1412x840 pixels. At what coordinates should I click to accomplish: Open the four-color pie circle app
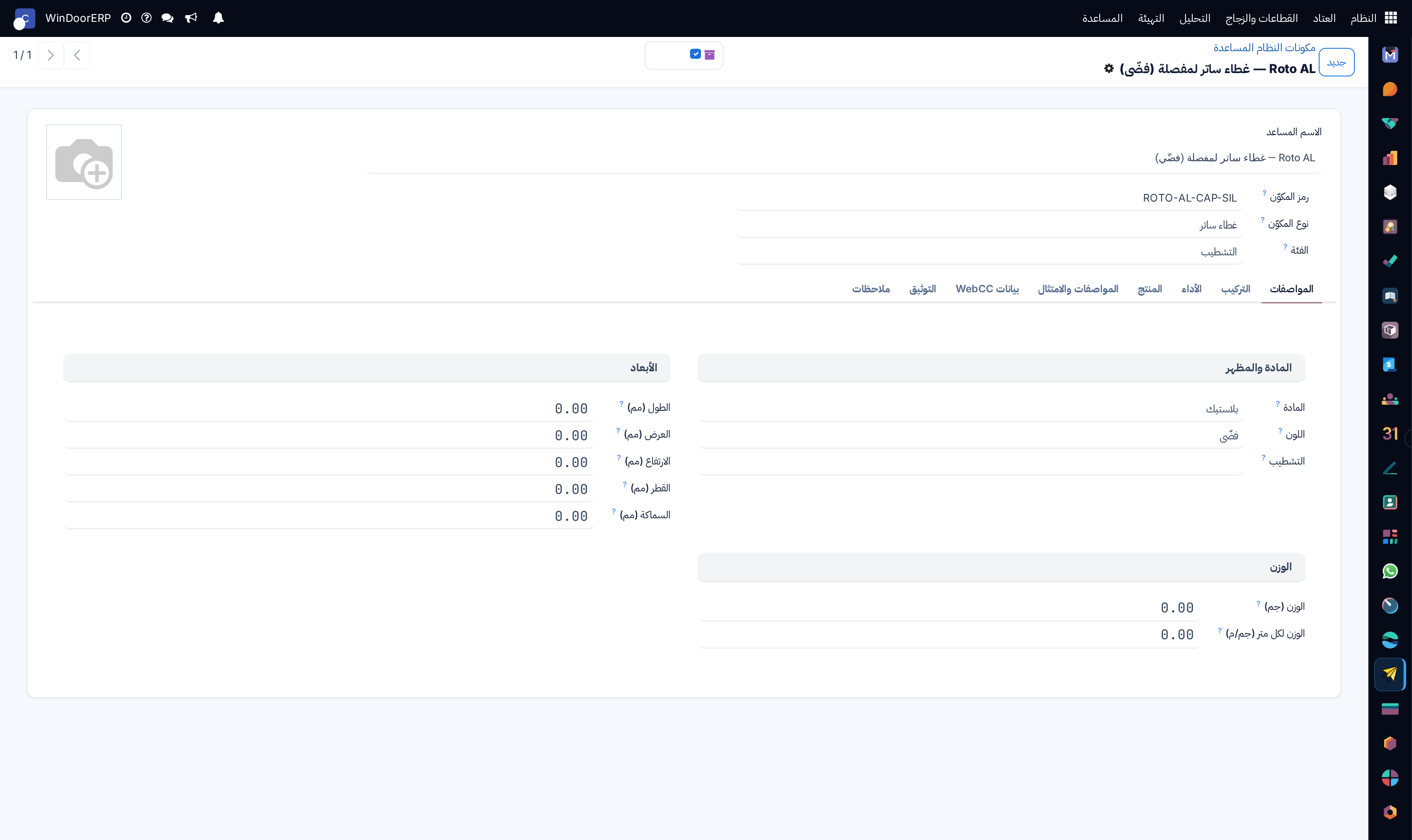(x=1390, y=778)
